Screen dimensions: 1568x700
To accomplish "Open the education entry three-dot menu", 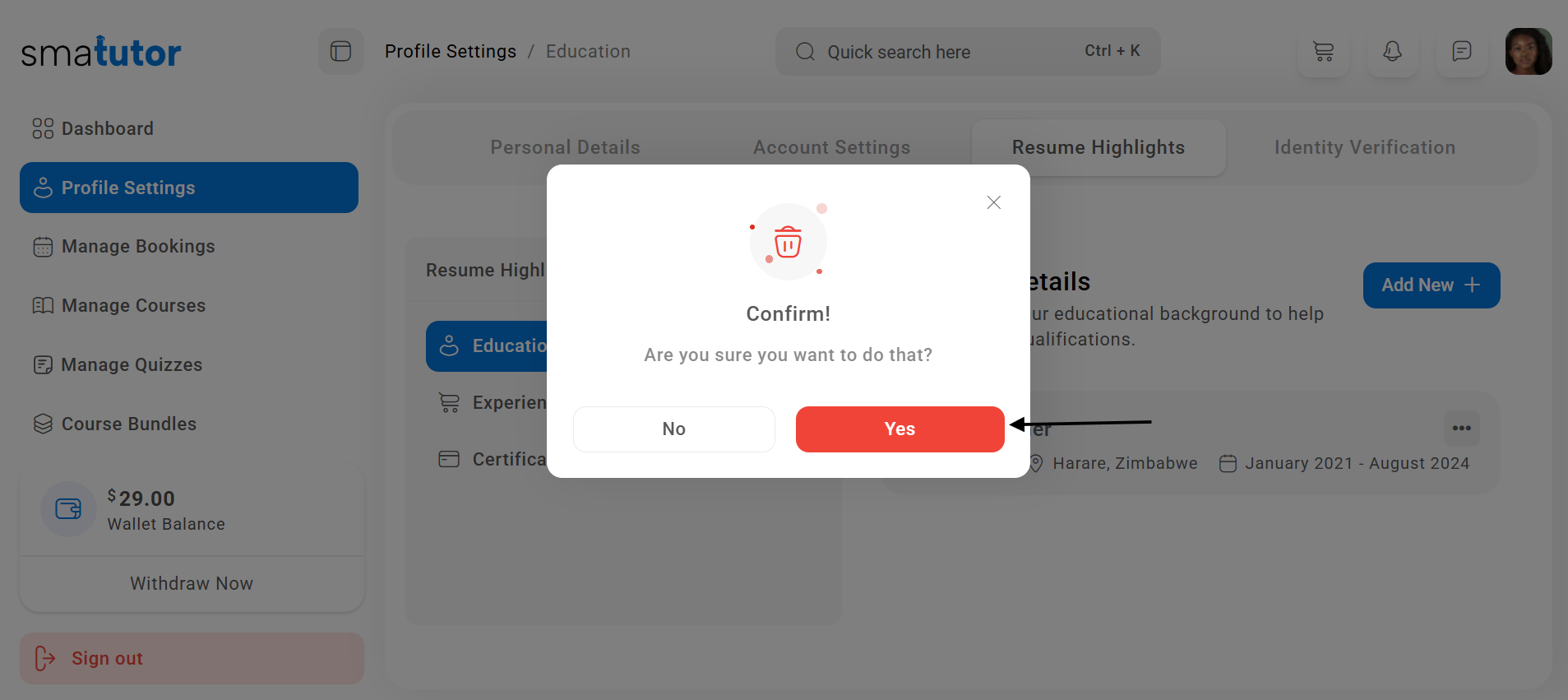I will click(x=1461, y=428).
